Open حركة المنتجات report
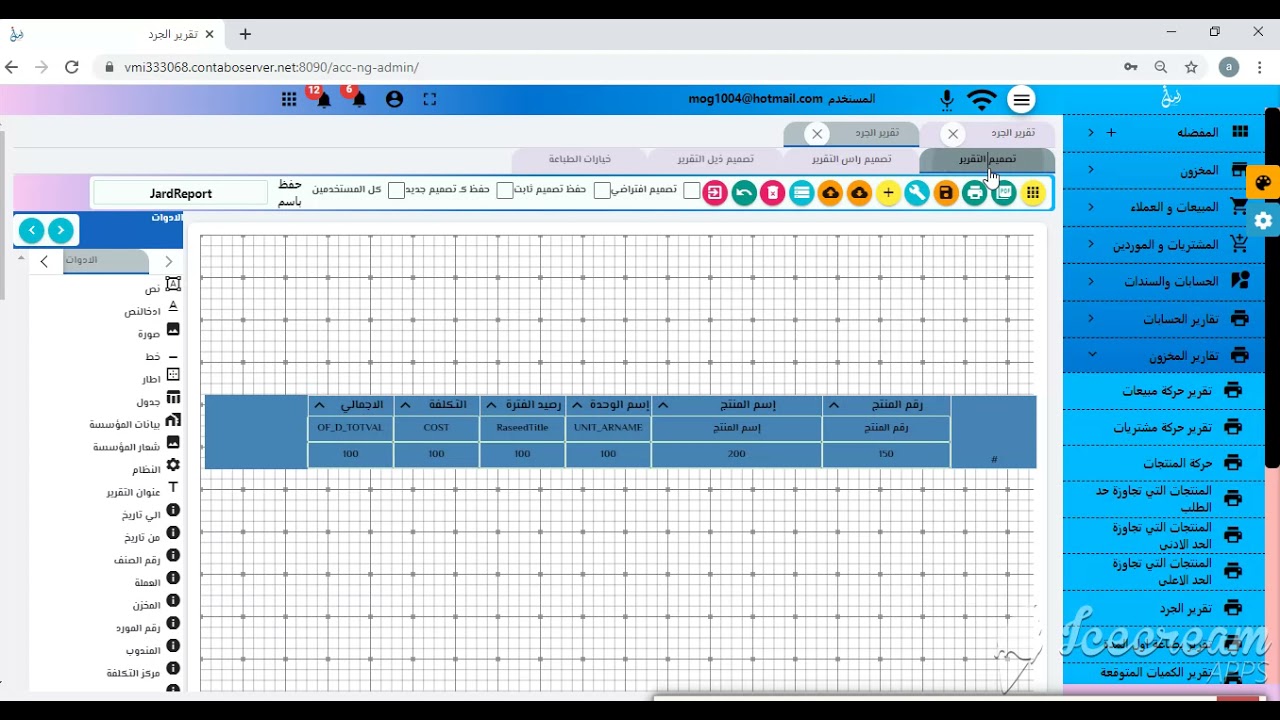Viewport: 1280px width, 720px height. tap(1165, 463)
